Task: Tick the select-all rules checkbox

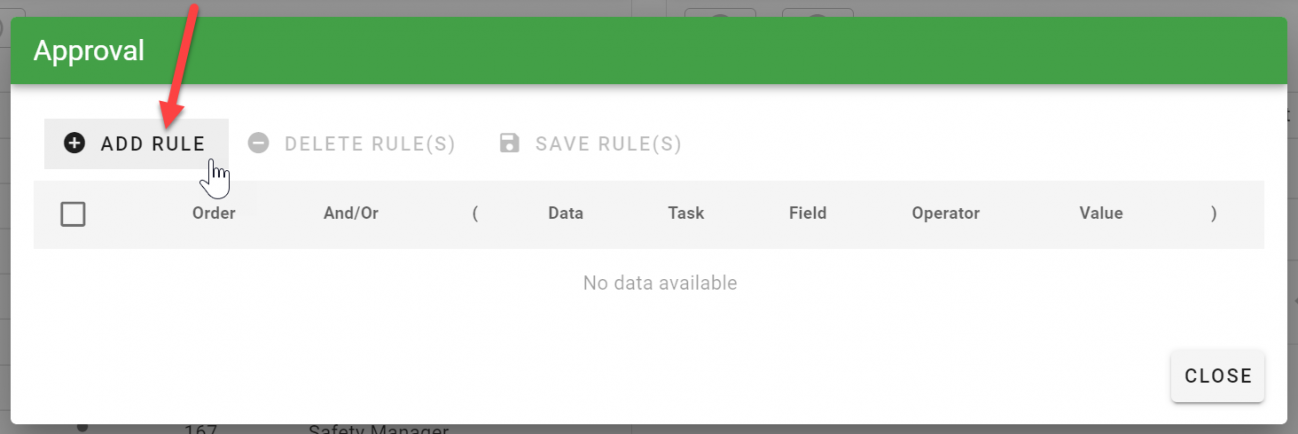Action: coord(73,214)
